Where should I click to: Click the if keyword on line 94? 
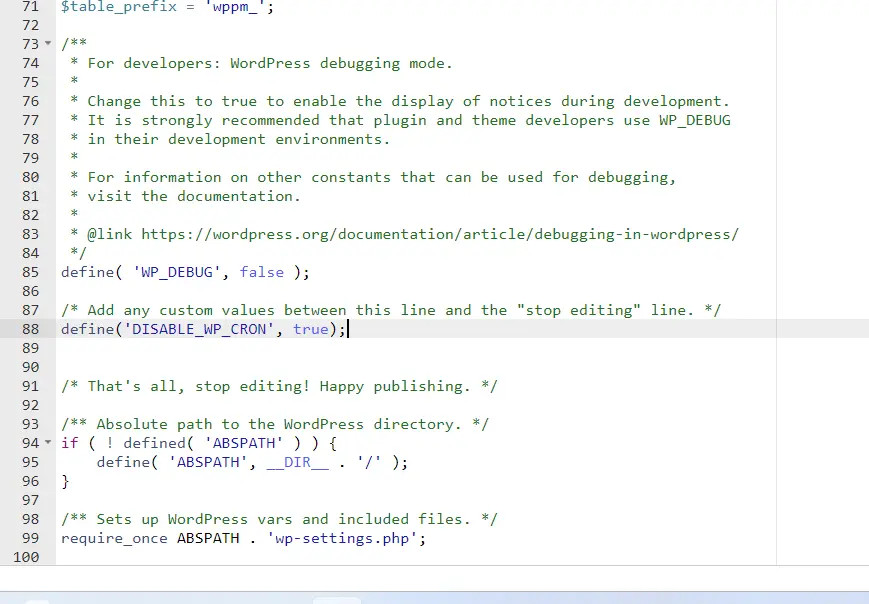(x=70, y=443)
